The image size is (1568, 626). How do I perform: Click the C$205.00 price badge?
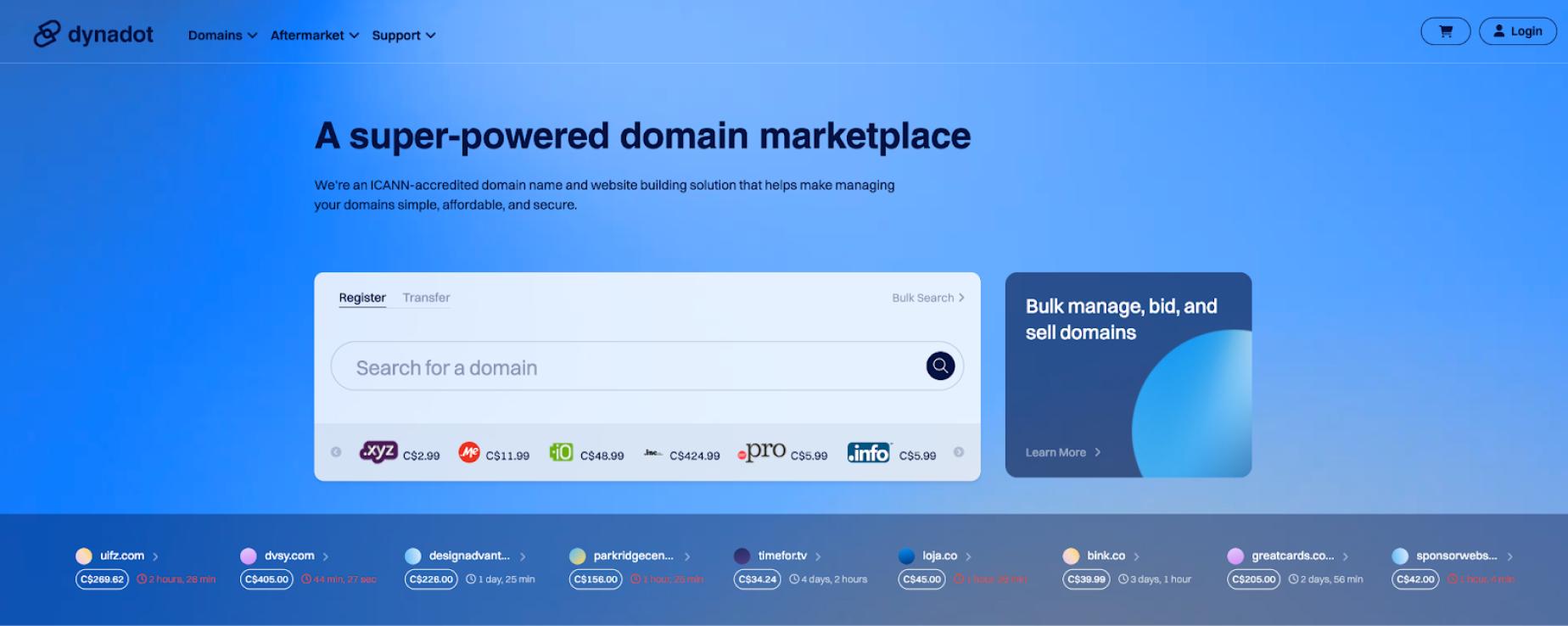tap(1253, 579)
